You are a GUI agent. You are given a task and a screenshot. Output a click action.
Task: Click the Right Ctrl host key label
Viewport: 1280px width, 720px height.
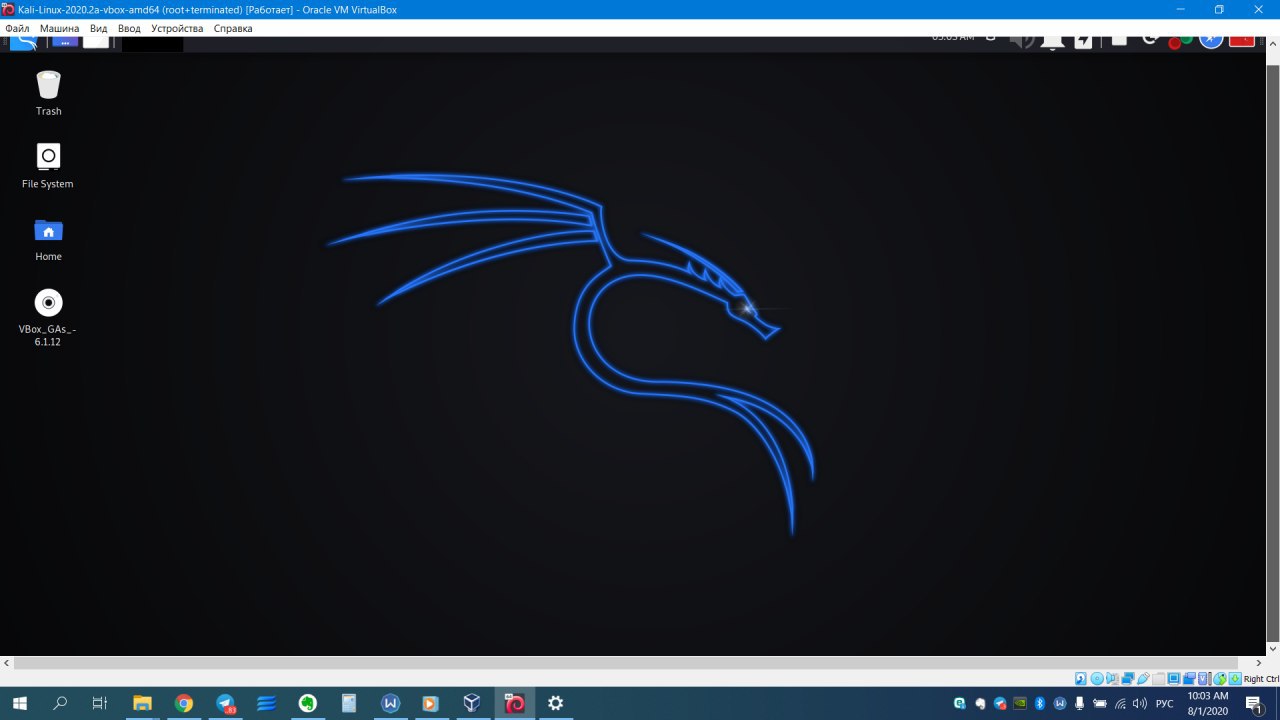(1261, 679)
